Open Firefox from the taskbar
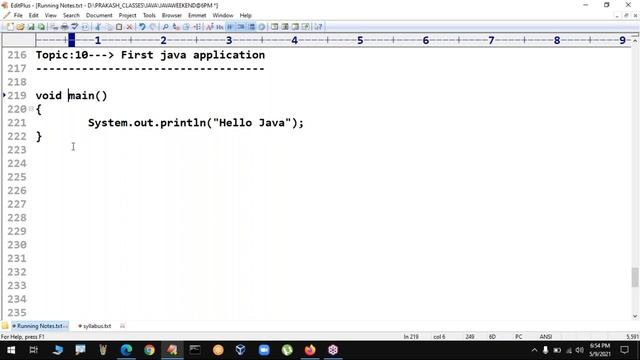 point(310,350)
